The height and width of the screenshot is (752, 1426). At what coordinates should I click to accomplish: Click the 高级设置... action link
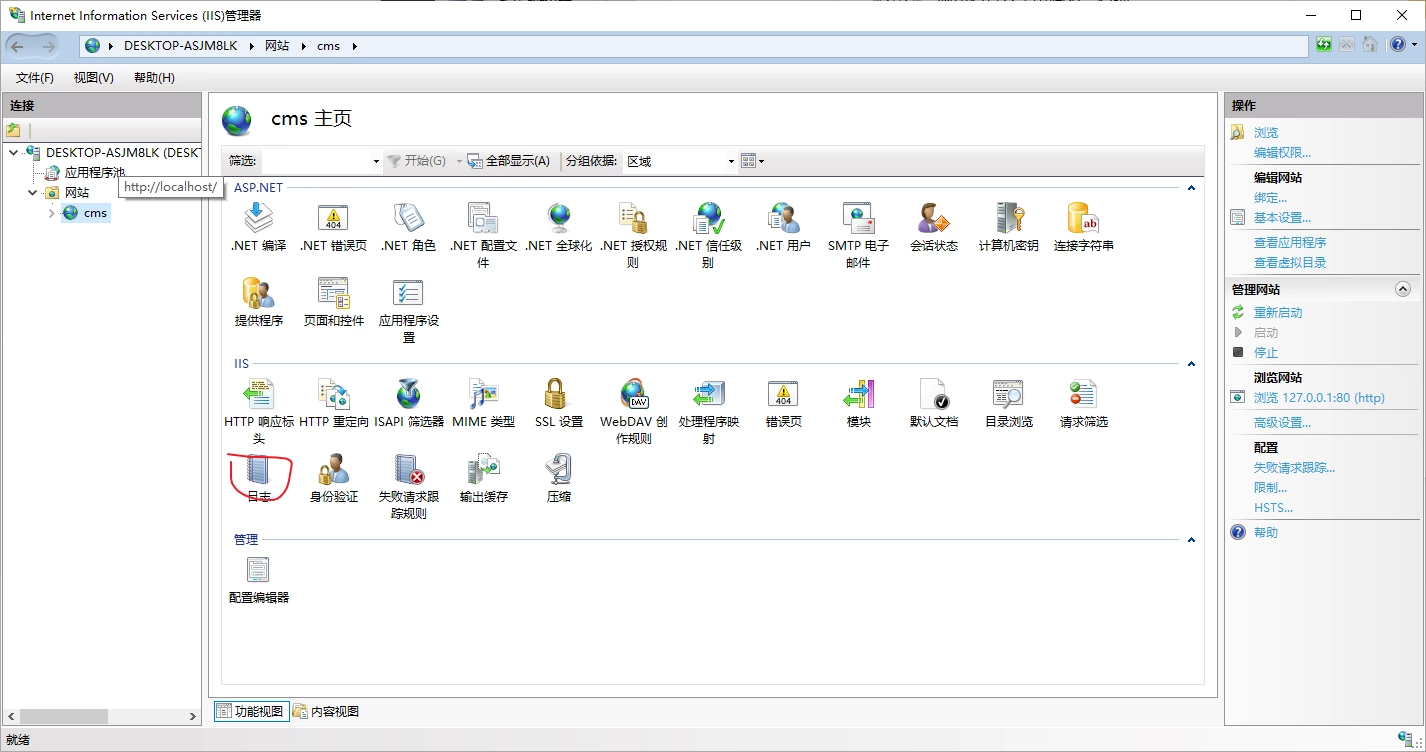[x=1282, y=422]
